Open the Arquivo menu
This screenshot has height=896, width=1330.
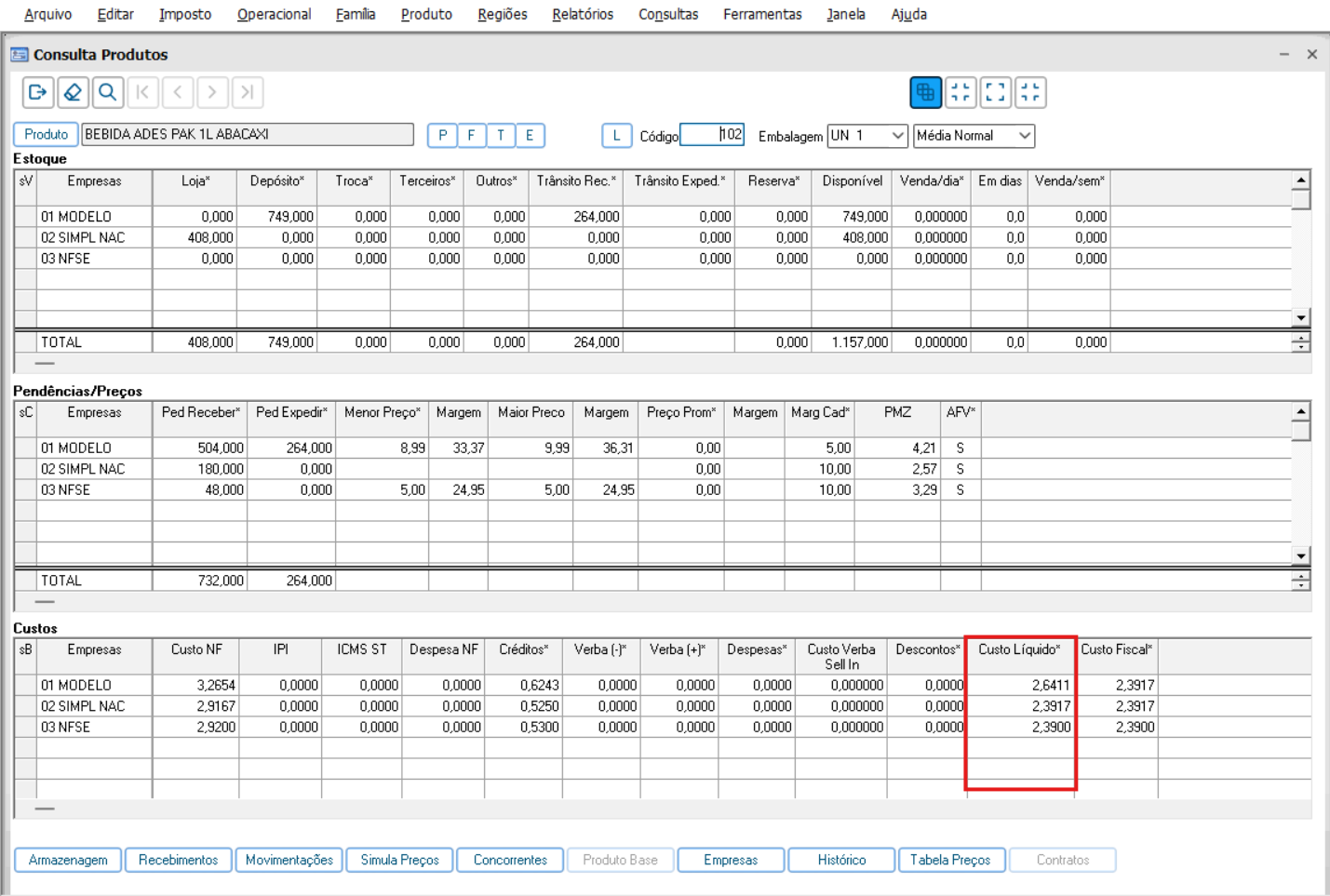coord(48,14)
